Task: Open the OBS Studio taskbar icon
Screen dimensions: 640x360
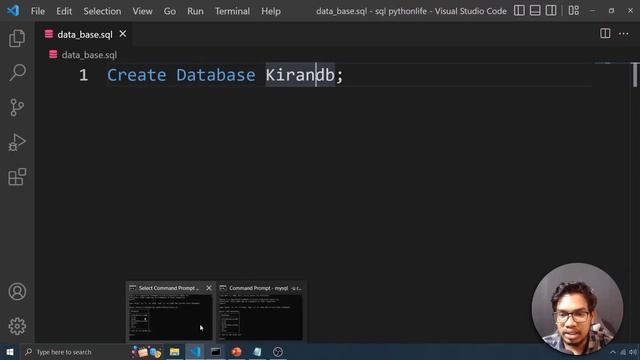Action: 278,352
